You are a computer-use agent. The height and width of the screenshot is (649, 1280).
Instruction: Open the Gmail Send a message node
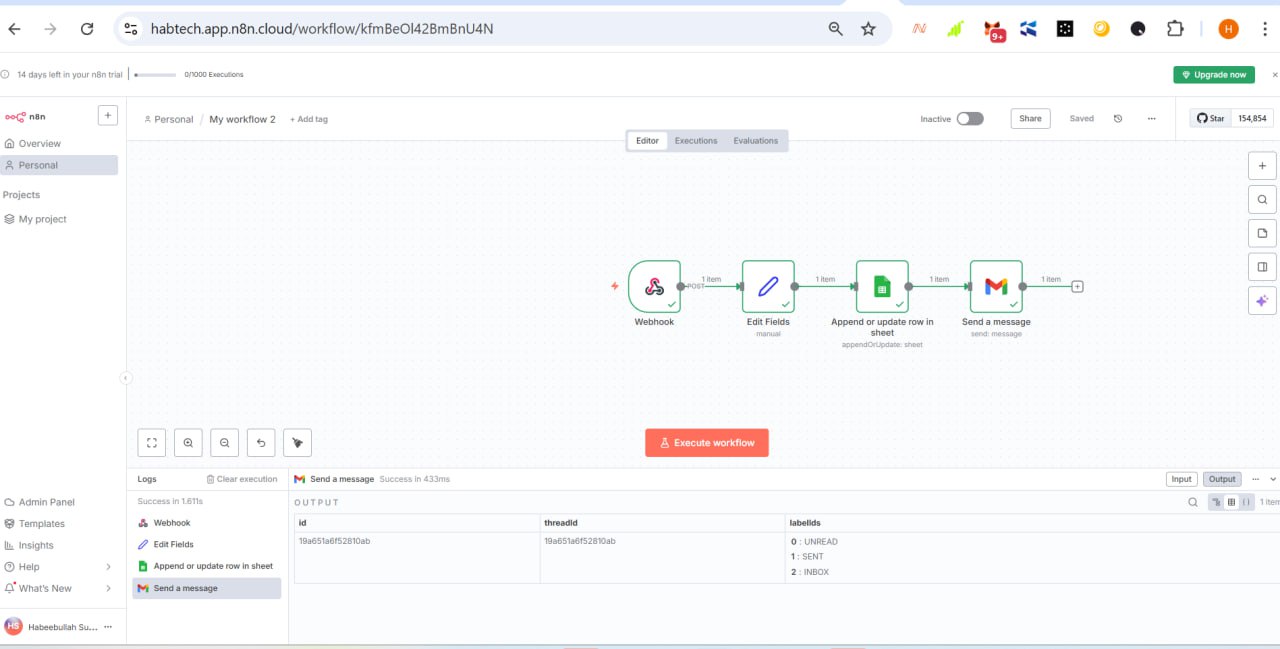pyautogui.click(x=996, y=287)
